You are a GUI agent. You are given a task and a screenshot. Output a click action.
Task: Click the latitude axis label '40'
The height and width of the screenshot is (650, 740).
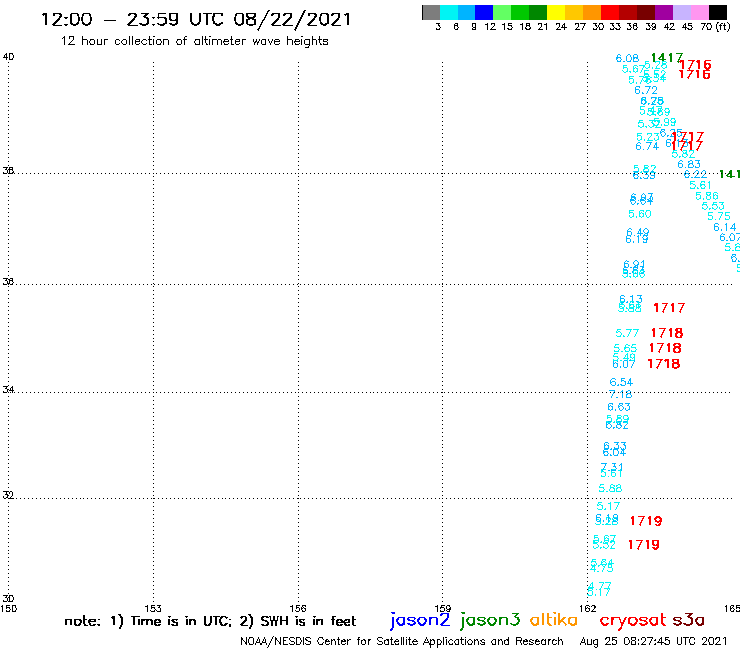point(8,57)
